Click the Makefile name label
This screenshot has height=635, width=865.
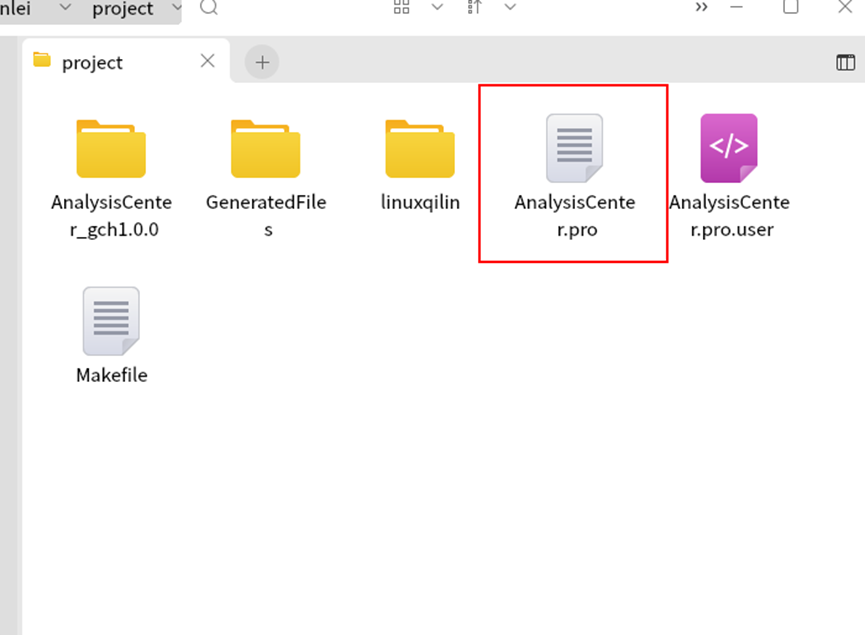[111, 375]
